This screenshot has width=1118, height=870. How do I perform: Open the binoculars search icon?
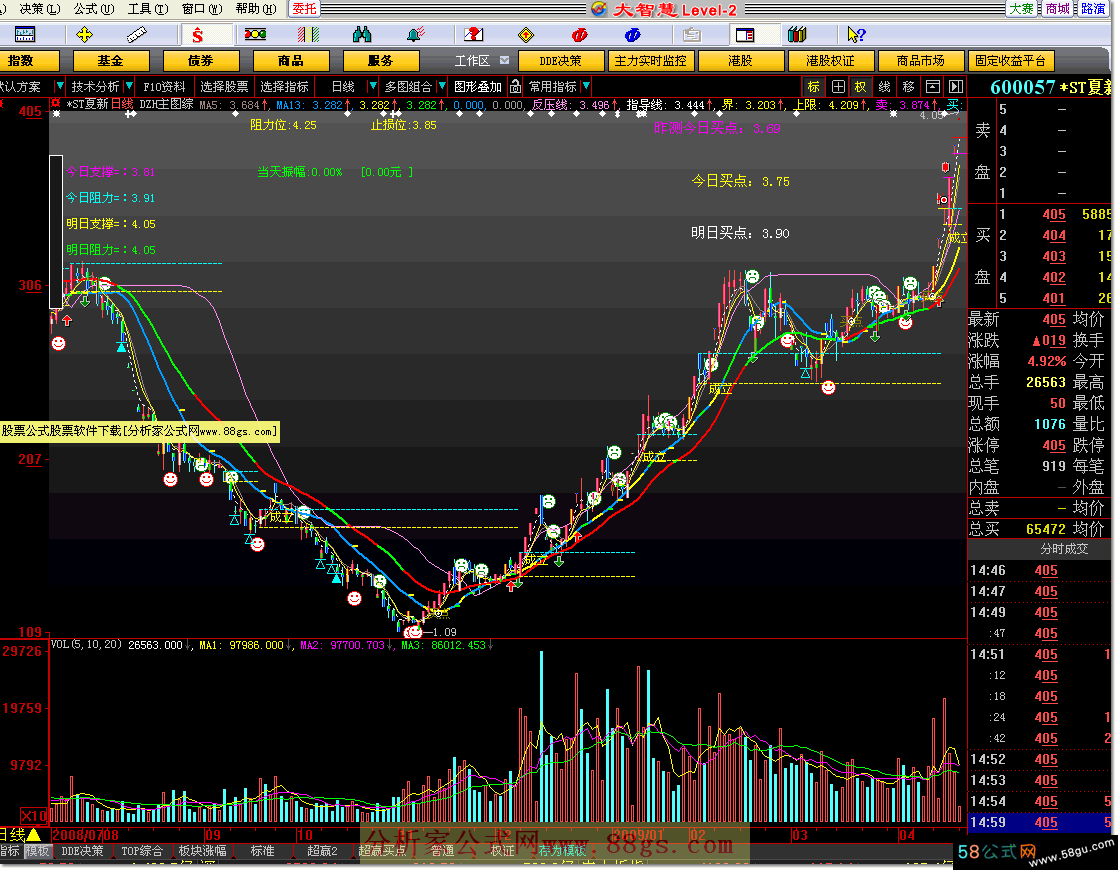click(362, 34)
